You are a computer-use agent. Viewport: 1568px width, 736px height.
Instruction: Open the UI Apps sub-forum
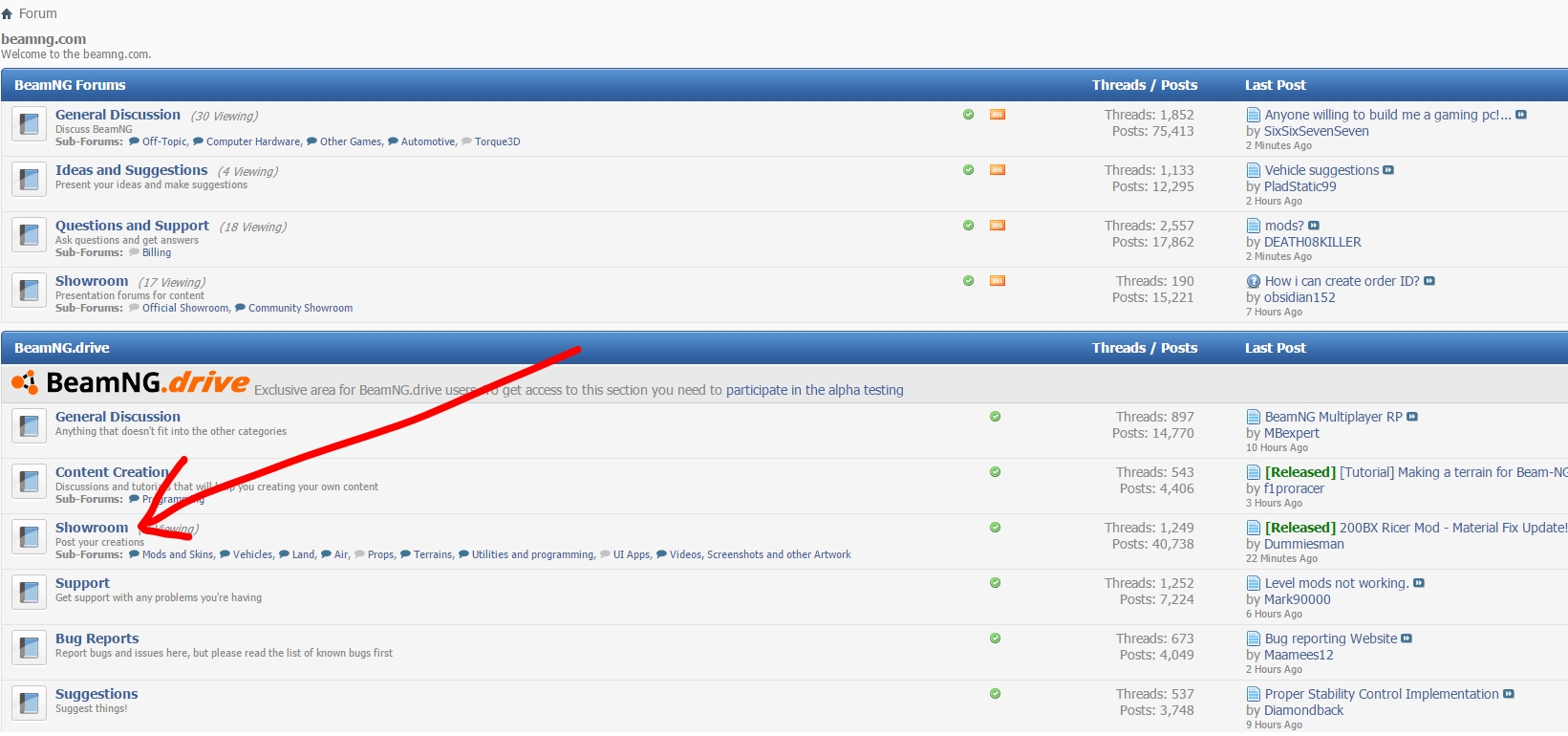632,554
